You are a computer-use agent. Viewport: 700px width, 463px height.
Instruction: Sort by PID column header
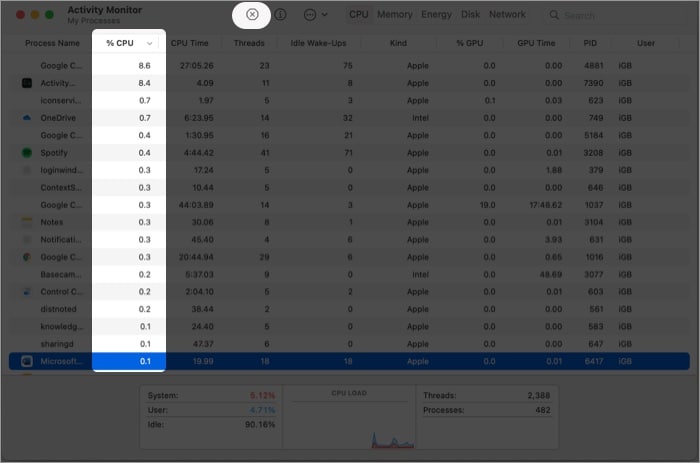590,43
